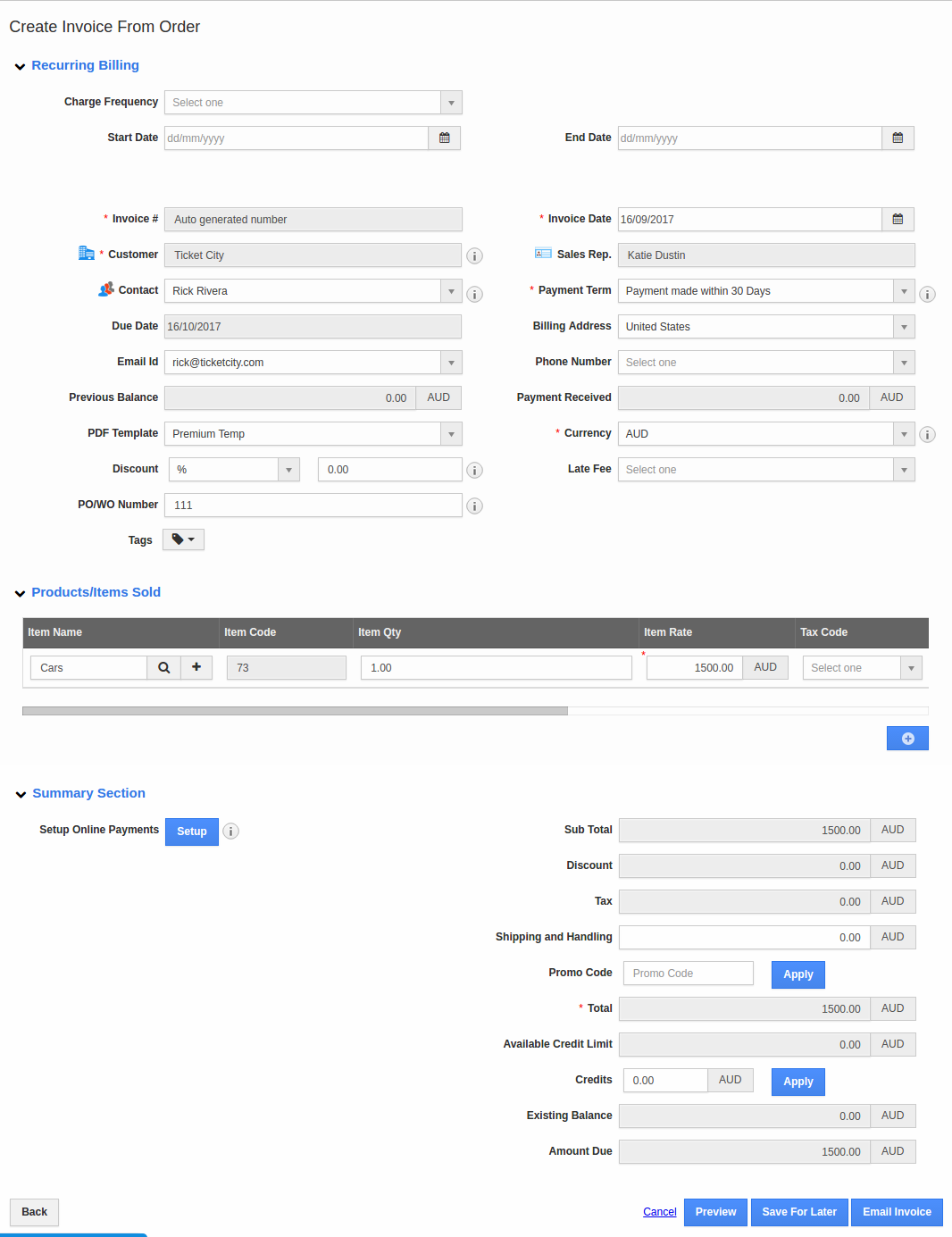Apply the credits amount
This screenshot has height=1237, width=952.
[x=798, y=1082]
